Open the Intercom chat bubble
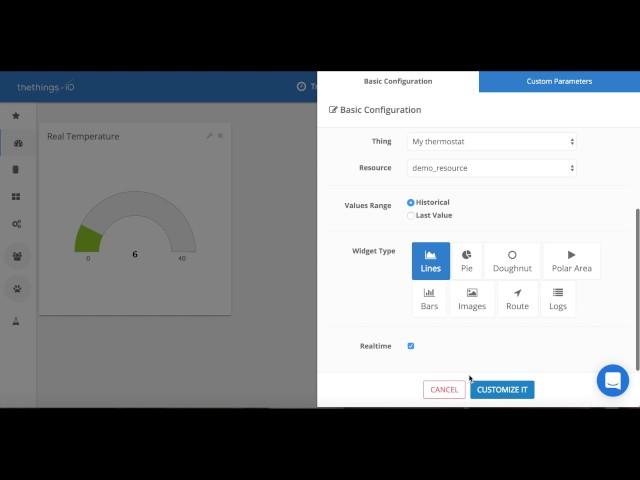Screen dimensions: 640x480 [612, 380]
